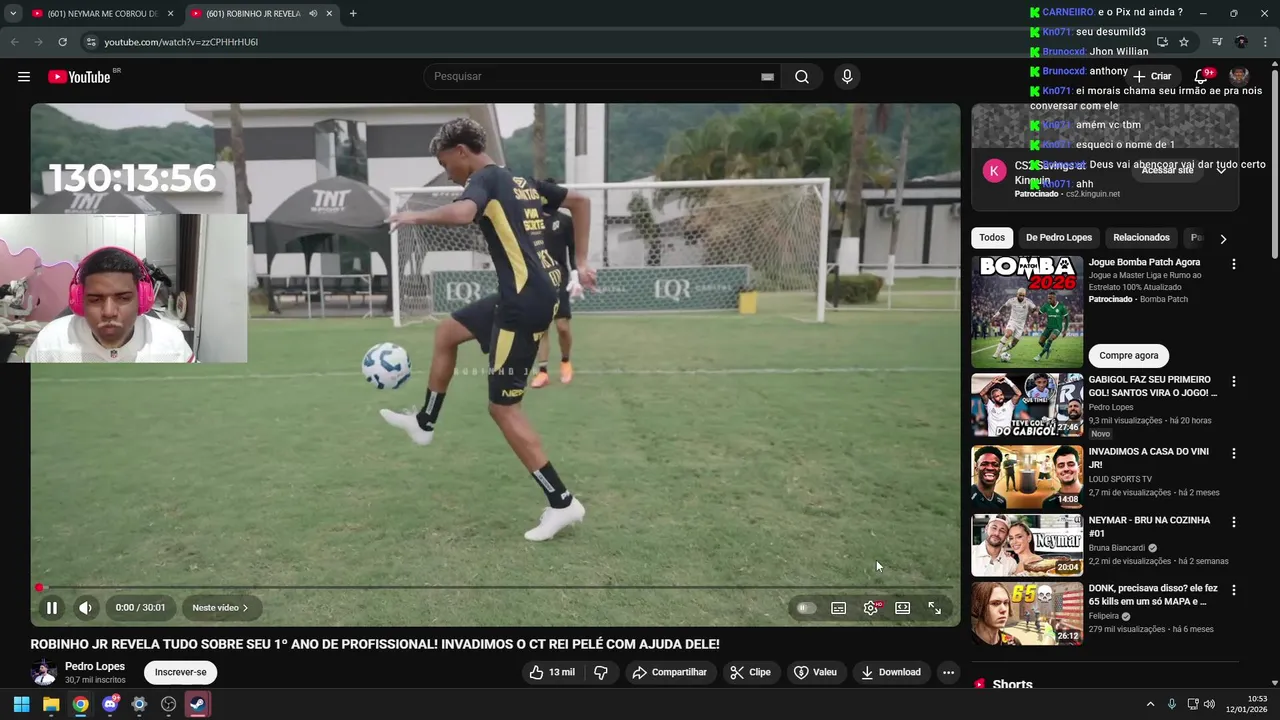Open player settings gear
Screen dimensions: 1280x720
(871, 608)
